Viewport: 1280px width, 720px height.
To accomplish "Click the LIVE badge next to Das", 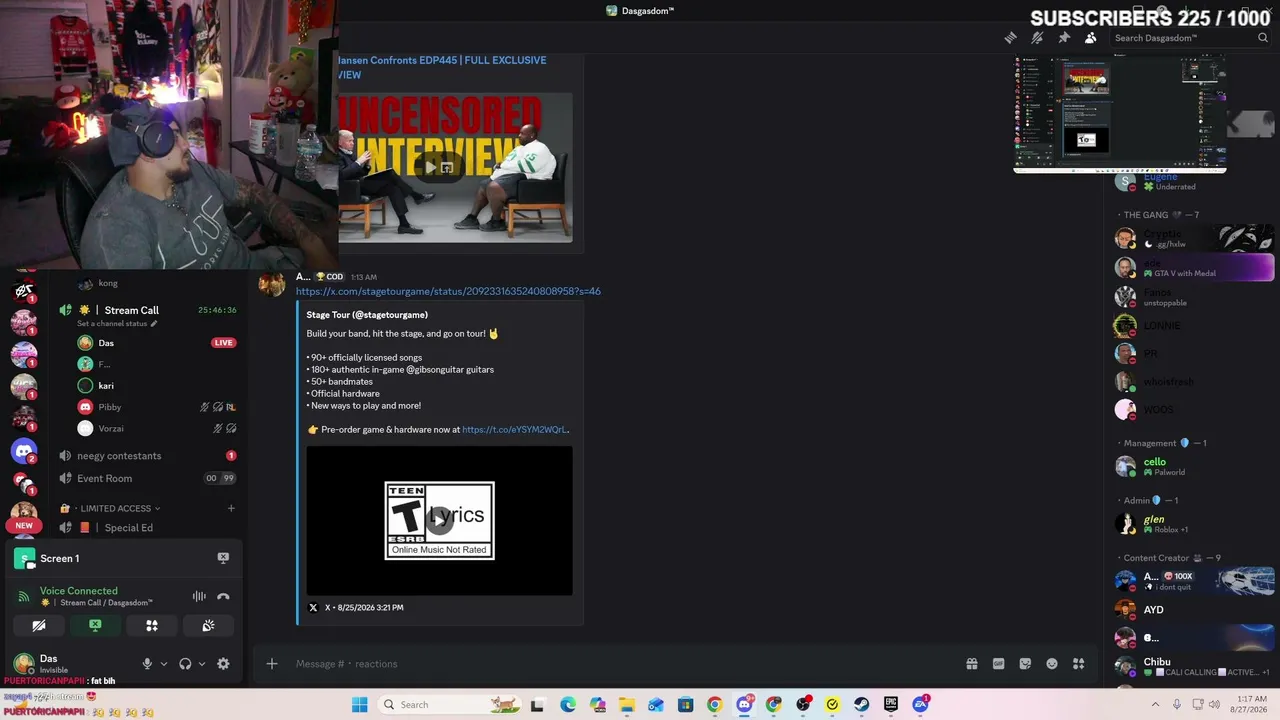I will 223,343.
